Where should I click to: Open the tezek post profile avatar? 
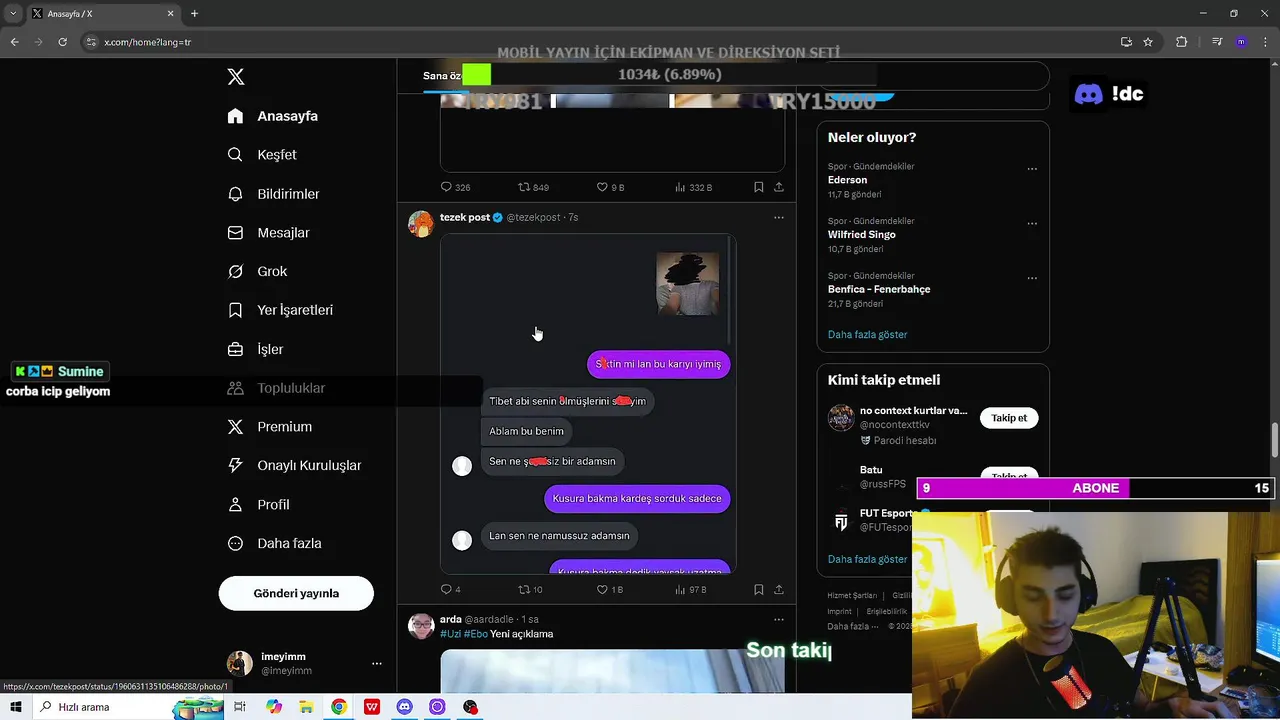coord(421,223)
